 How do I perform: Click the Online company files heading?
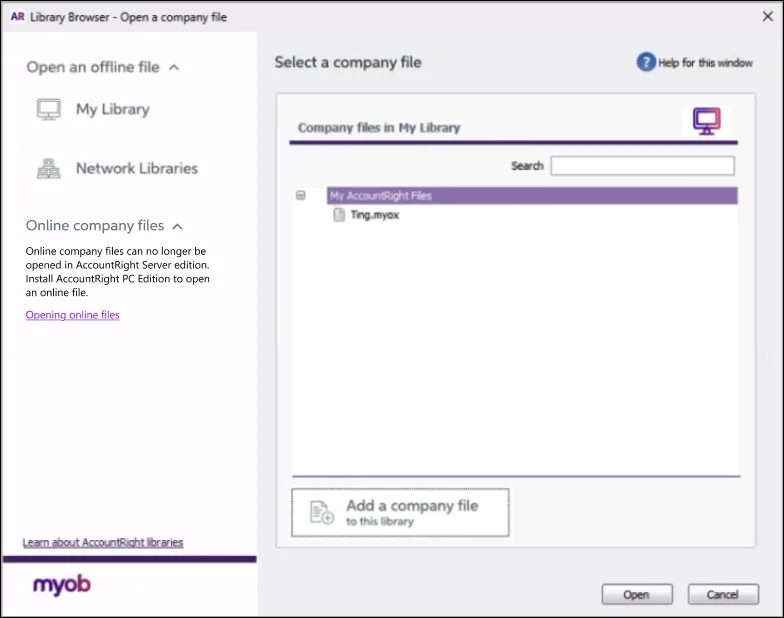(x=95, y=226)
